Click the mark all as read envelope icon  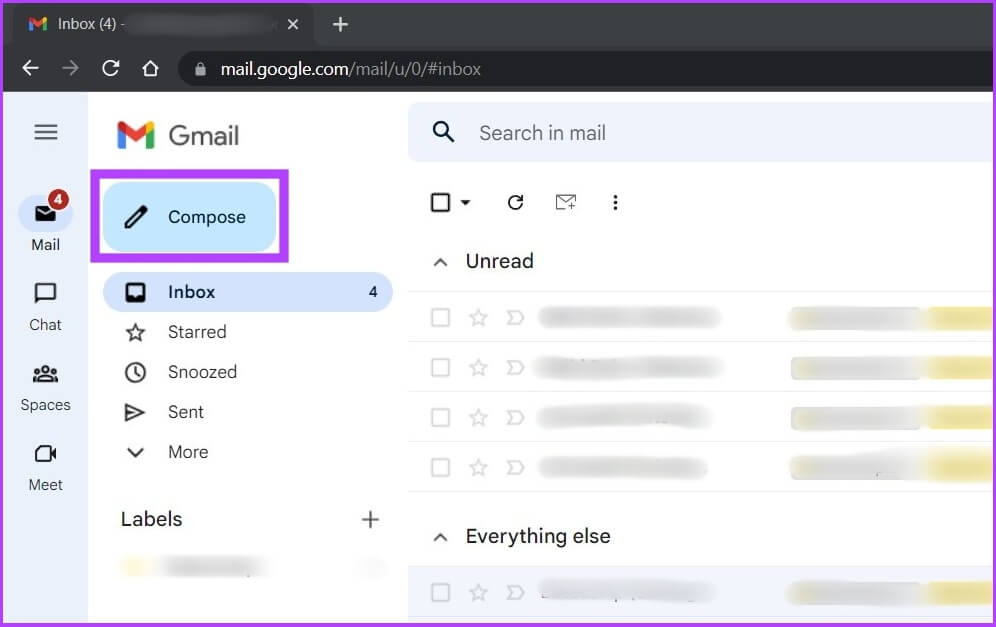(565, 203)
